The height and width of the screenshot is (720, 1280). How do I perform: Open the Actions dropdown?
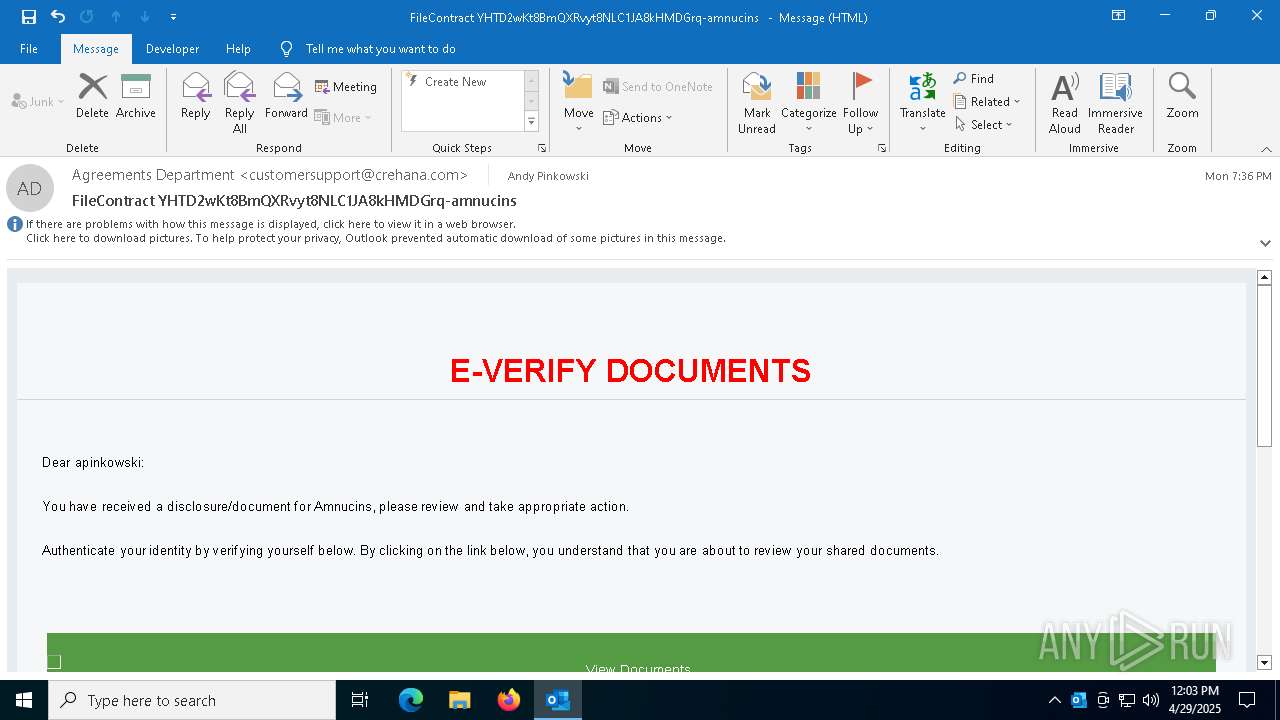638,117
